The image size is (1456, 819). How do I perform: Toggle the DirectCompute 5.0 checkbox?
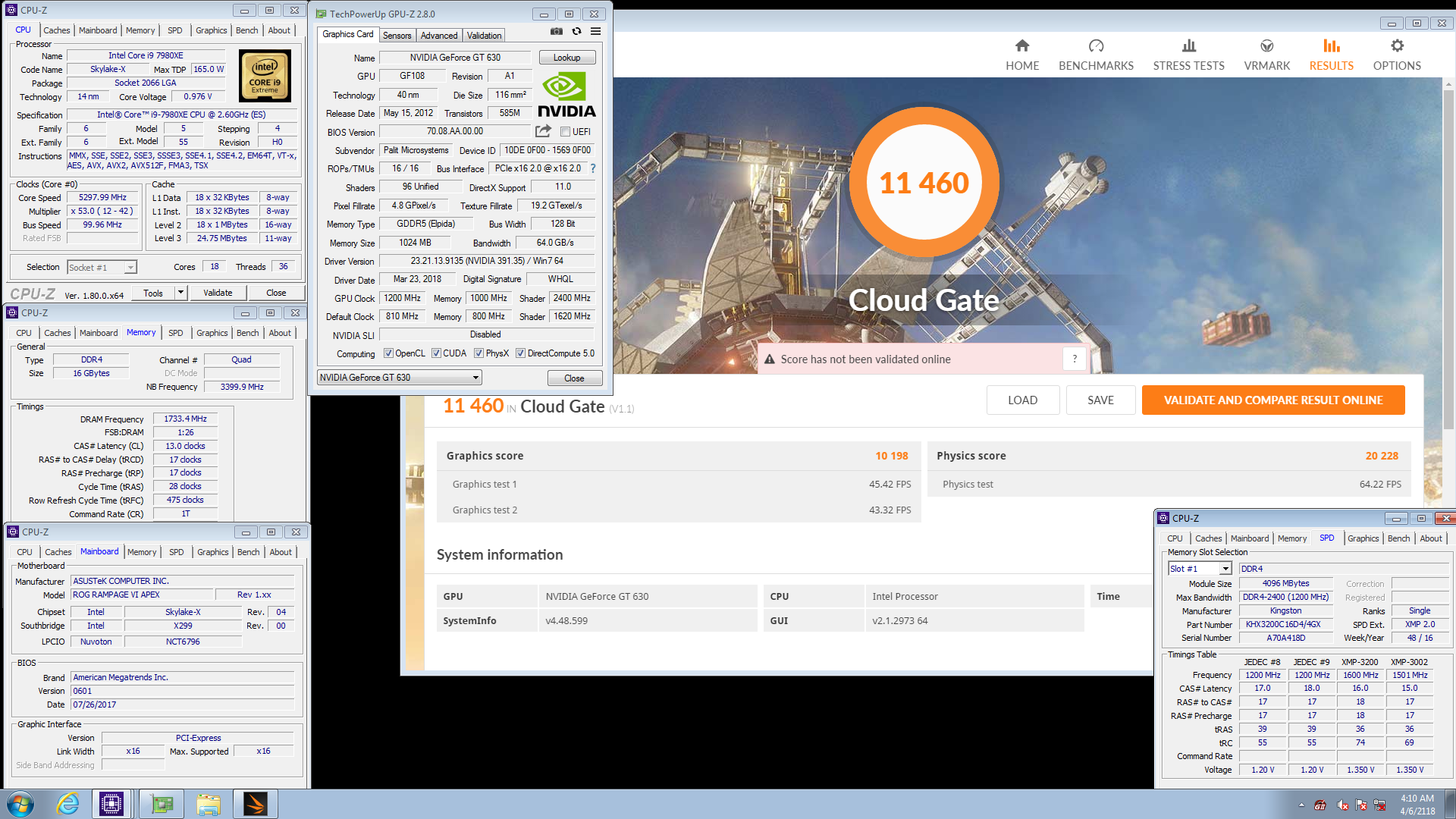point(520,353)
